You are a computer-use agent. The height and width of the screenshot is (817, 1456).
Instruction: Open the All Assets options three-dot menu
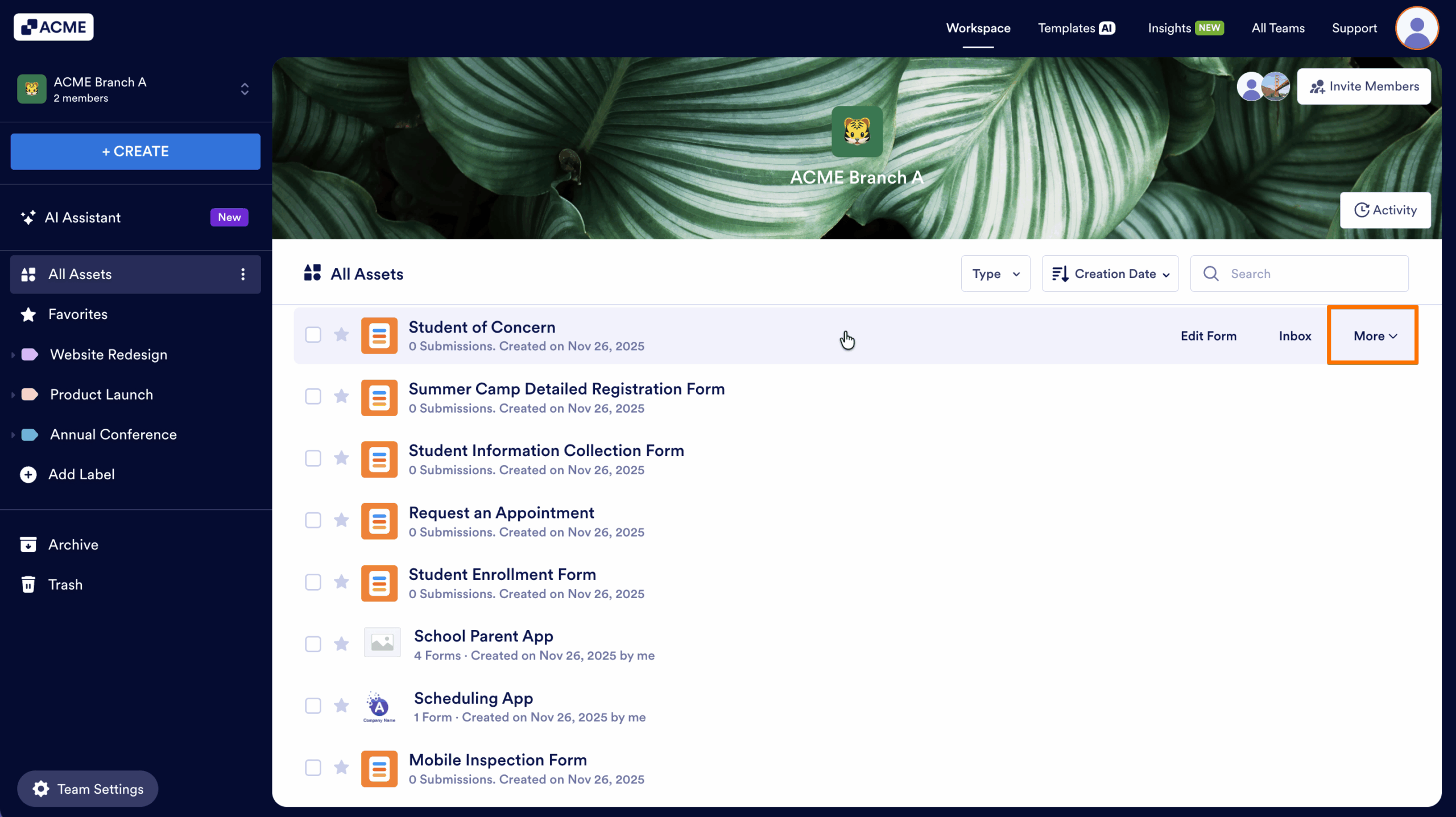tap(243, 274)
